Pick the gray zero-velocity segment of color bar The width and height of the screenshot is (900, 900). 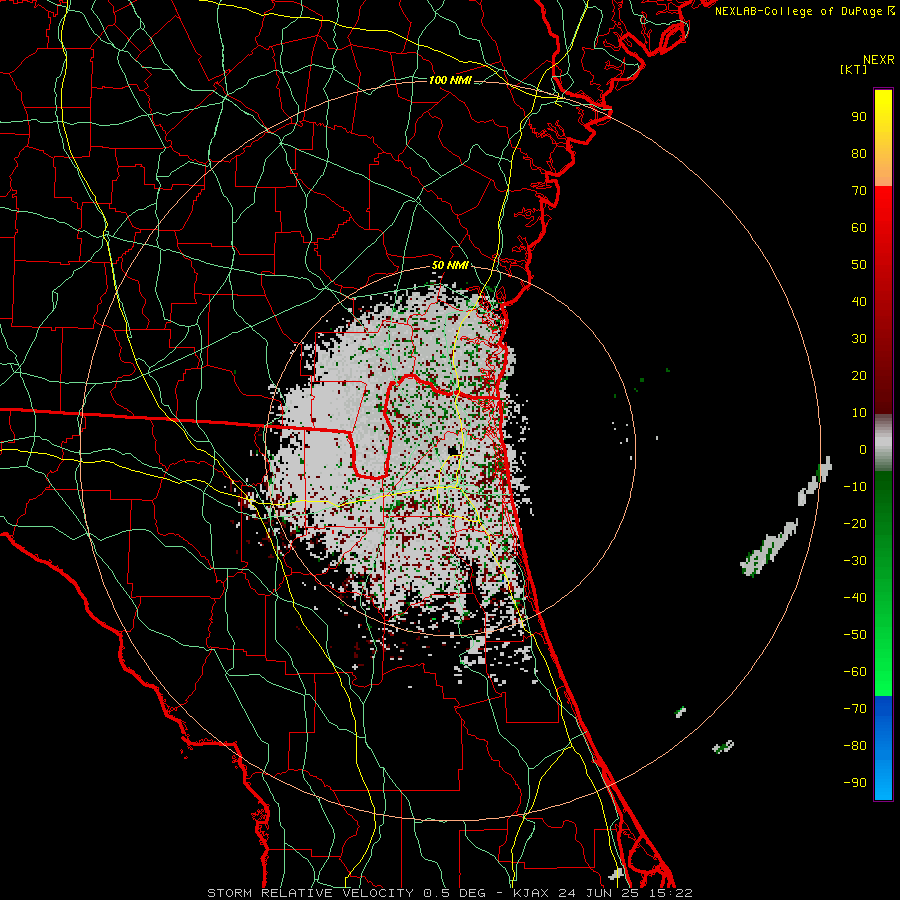pyautogui.click(x=883, y=443)
